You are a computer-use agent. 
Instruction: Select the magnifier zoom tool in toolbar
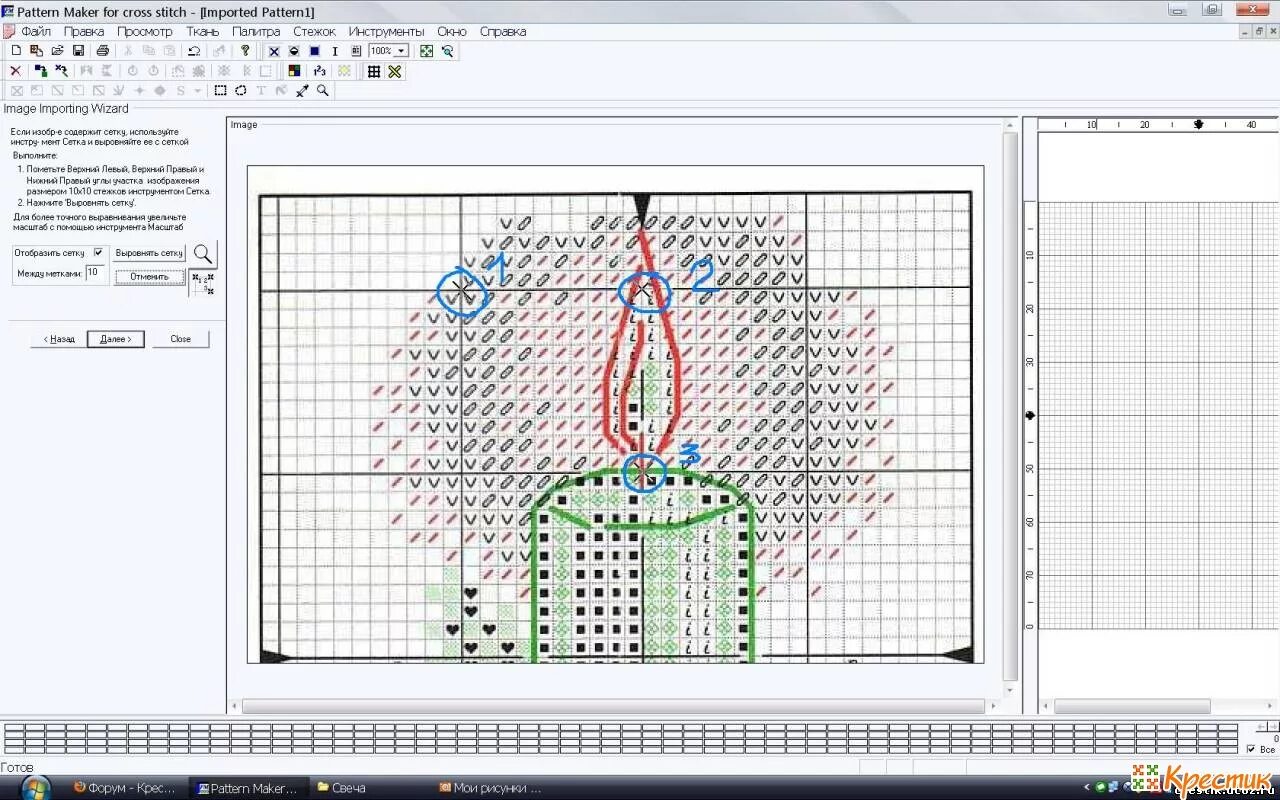323,90
